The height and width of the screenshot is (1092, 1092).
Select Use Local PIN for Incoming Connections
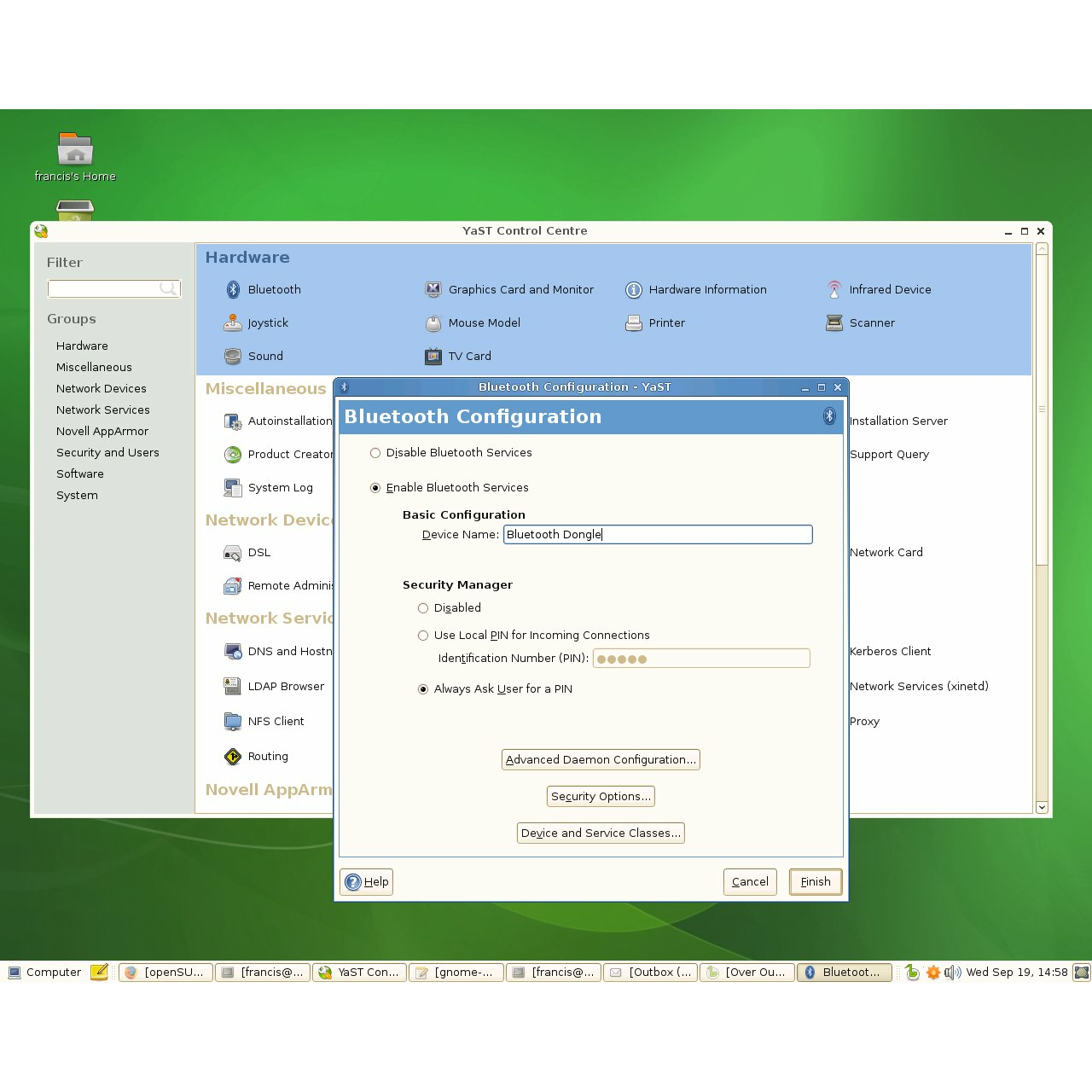click(423, 636)
